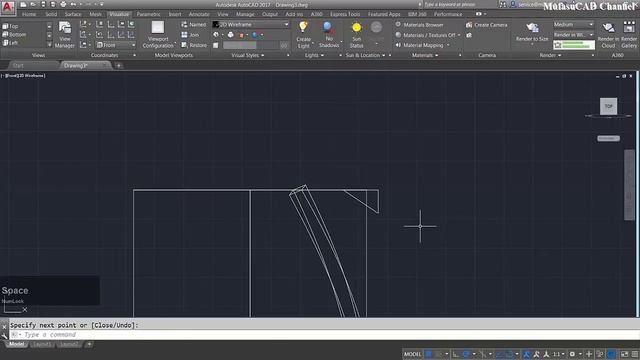
Task: Click the Customization menu icon in status bar
Action: point(635,354)
